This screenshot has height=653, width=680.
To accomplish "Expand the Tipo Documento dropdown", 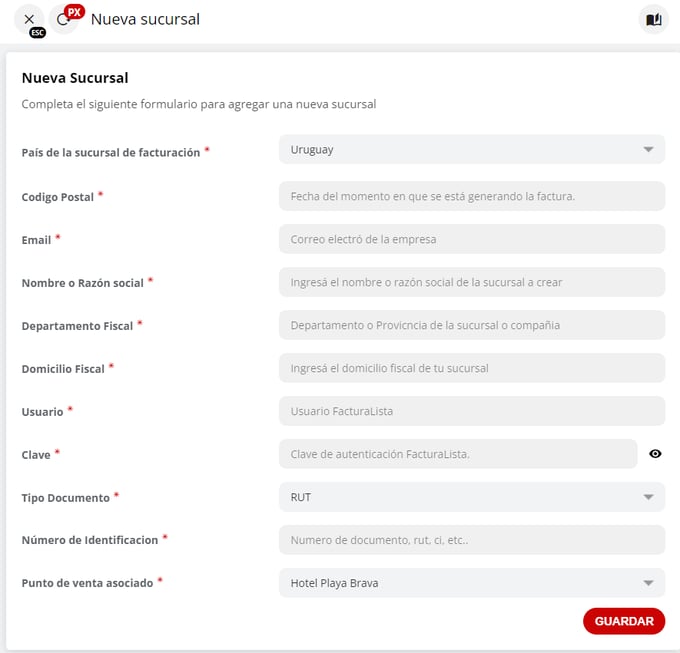I will pos(471,497).
